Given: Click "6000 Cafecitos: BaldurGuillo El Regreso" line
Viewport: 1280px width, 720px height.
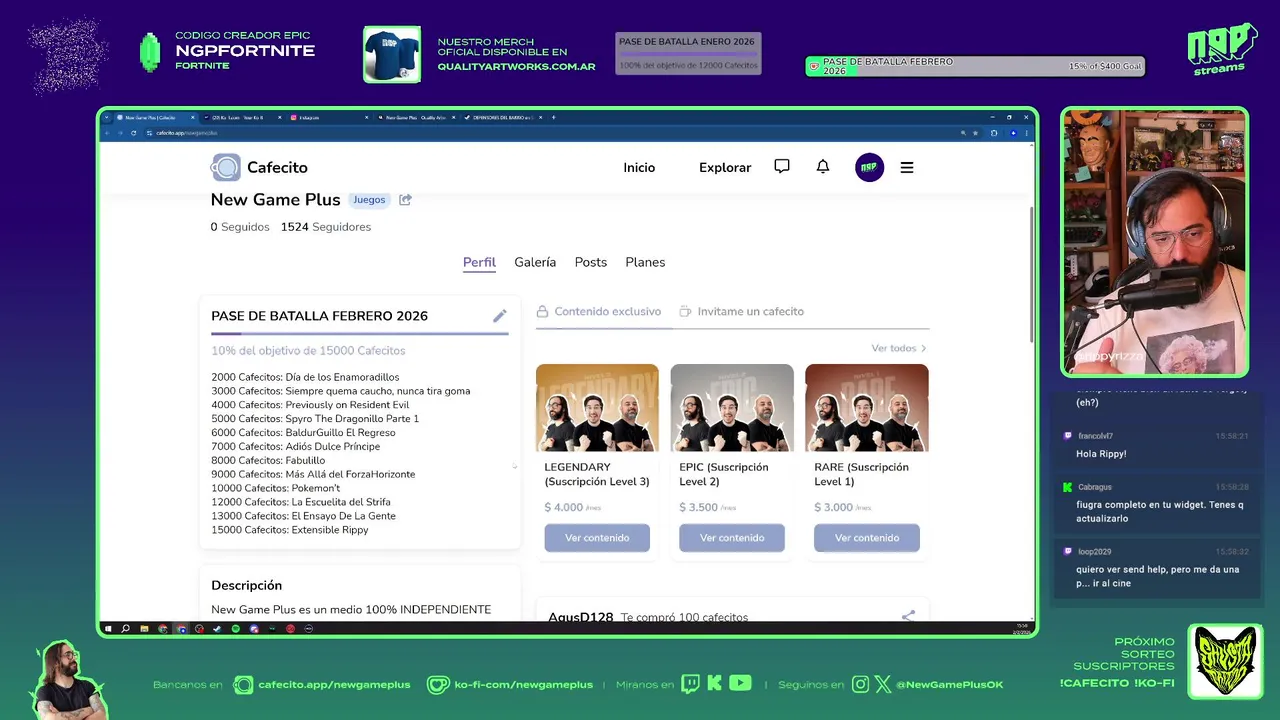Looking at the screenshot, I should [303, 432].
